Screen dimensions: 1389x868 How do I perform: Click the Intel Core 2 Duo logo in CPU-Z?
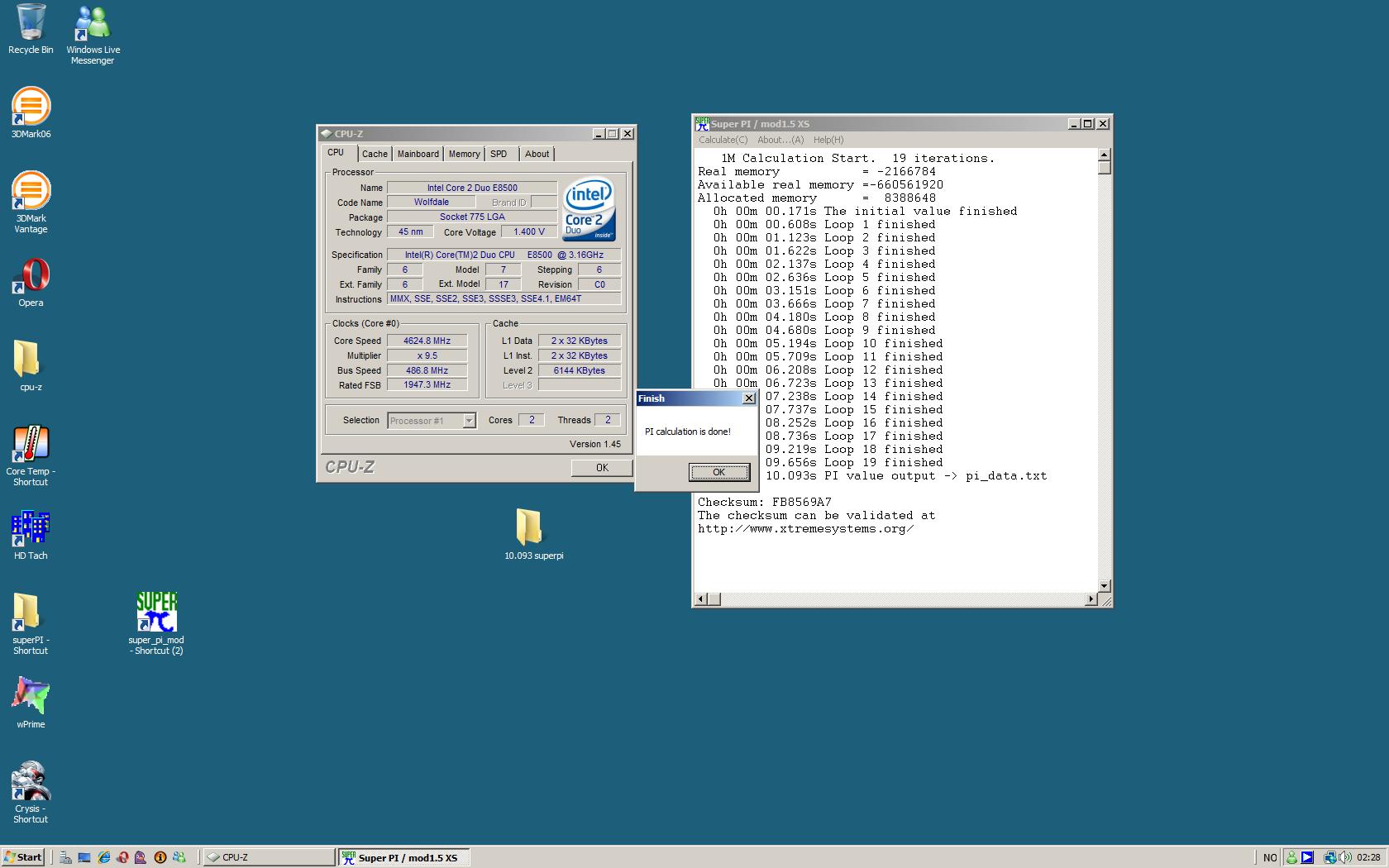coord(589,208)
